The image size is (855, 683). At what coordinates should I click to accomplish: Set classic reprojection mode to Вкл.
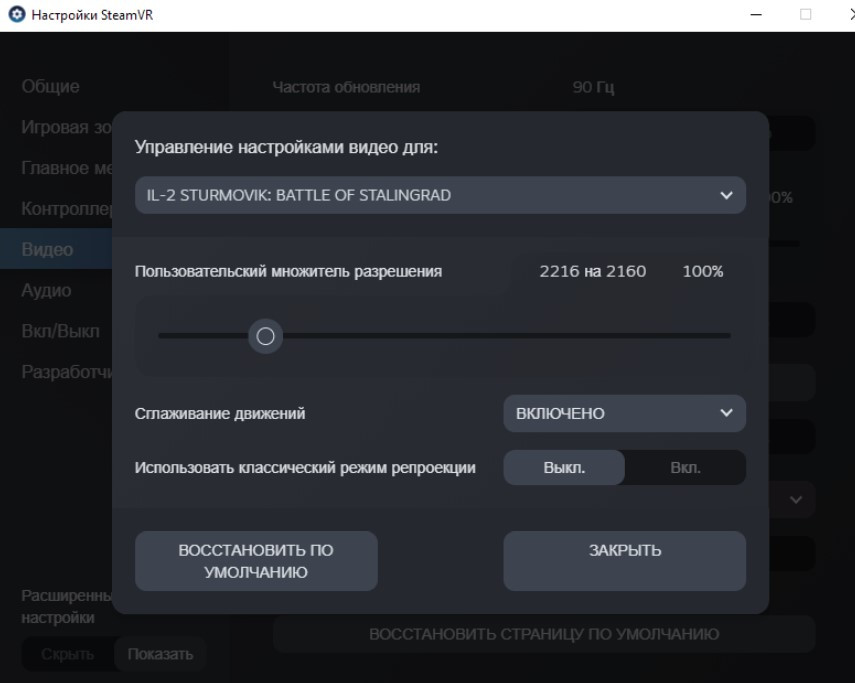coord(685,468)
